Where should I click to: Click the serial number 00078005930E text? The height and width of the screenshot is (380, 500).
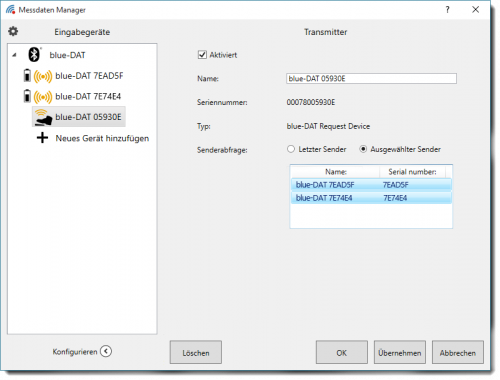(311, 102)
